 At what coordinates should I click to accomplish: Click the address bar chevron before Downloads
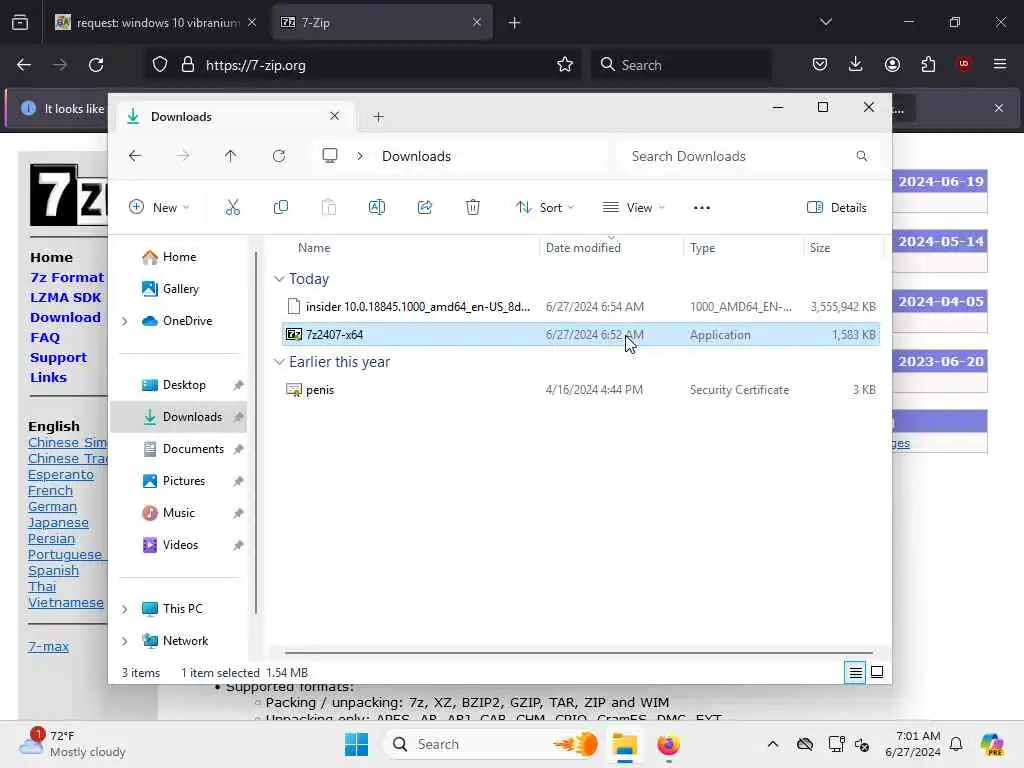point(360,156)
